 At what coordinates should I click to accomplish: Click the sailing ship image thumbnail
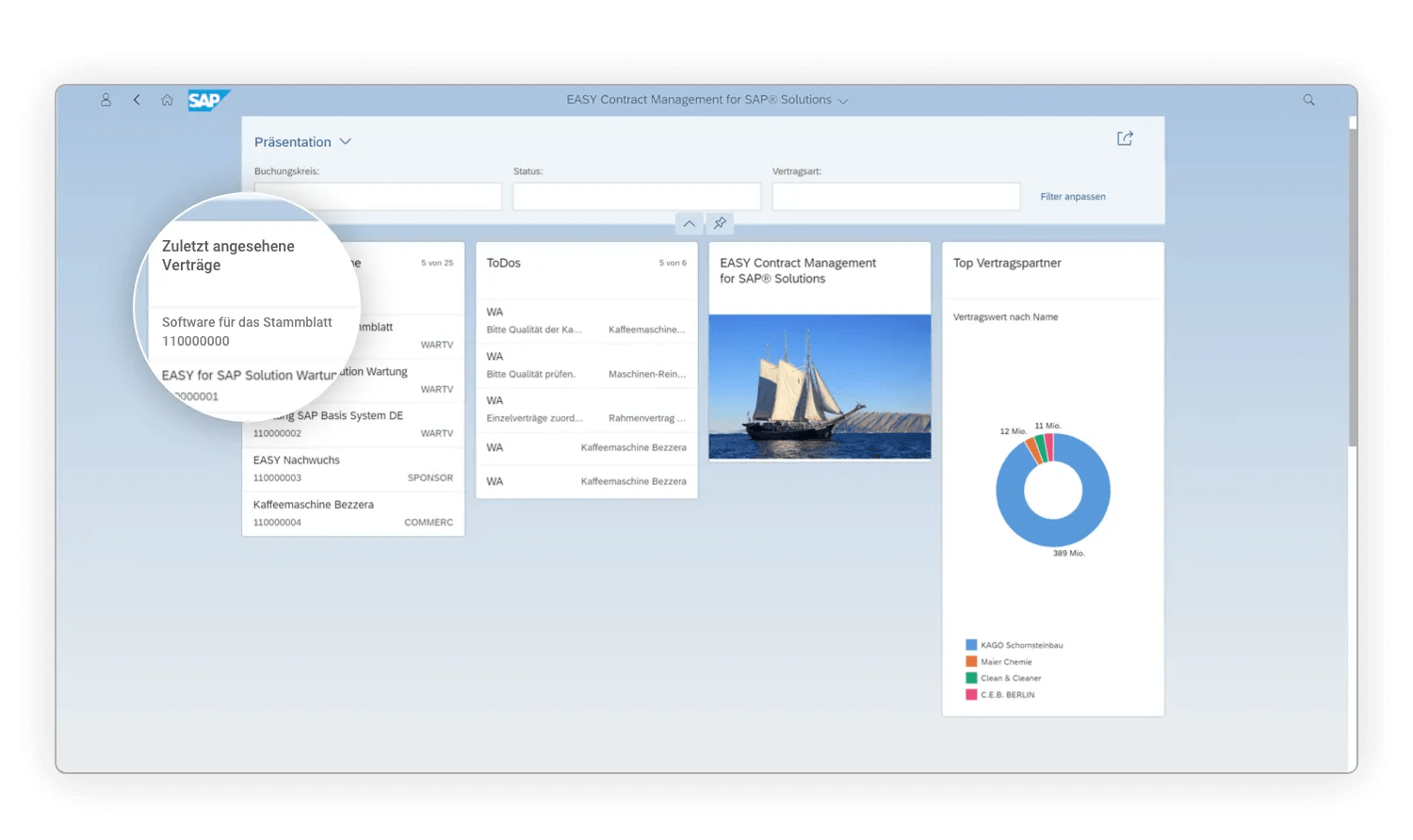coord(819,387)
